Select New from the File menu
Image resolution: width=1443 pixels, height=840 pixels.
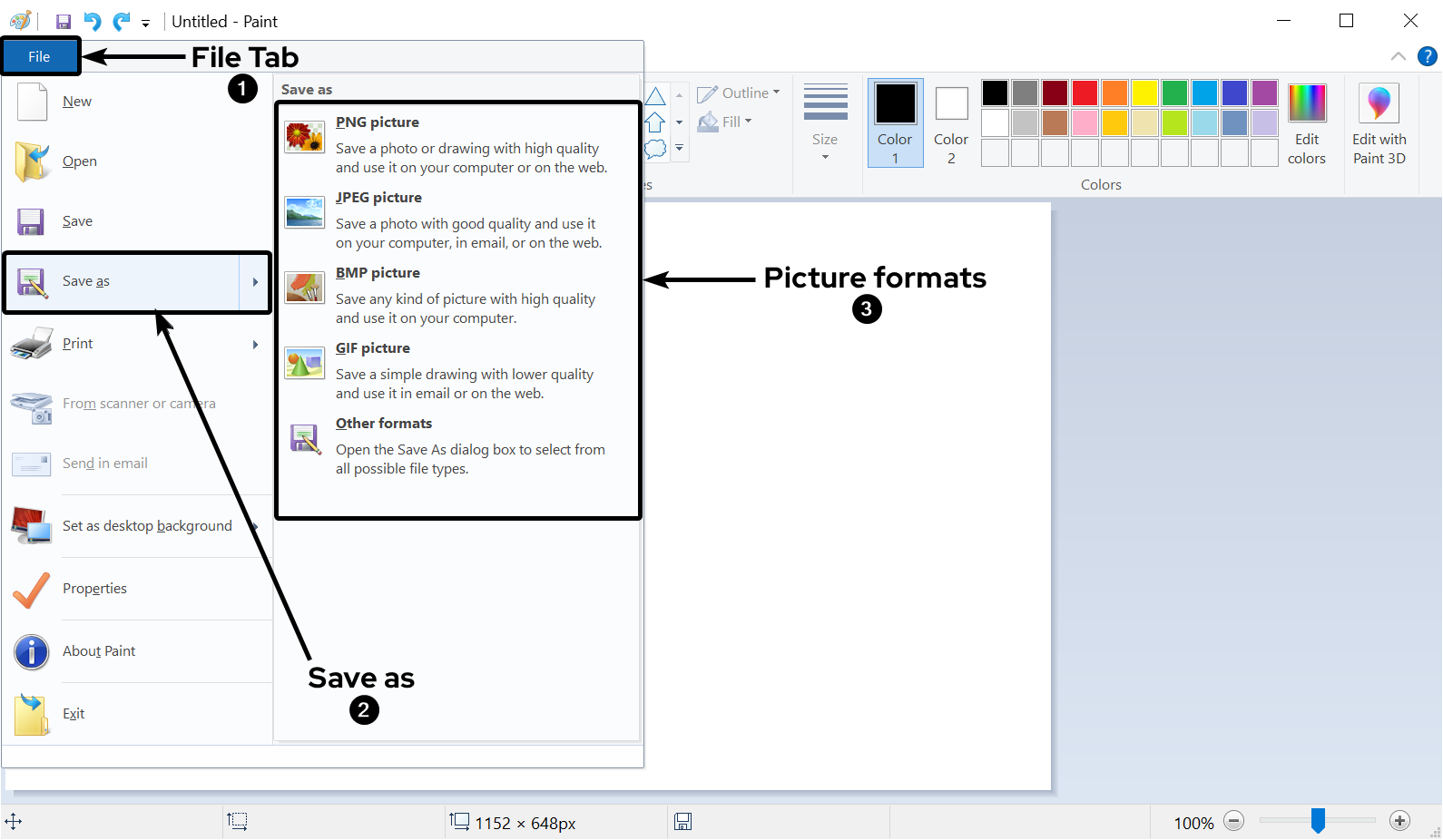137,102
